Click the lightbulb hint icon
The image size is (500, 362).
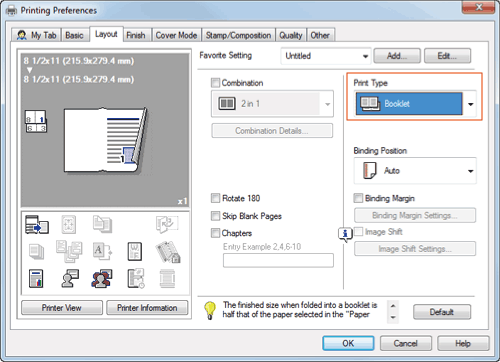pos(210,310)
